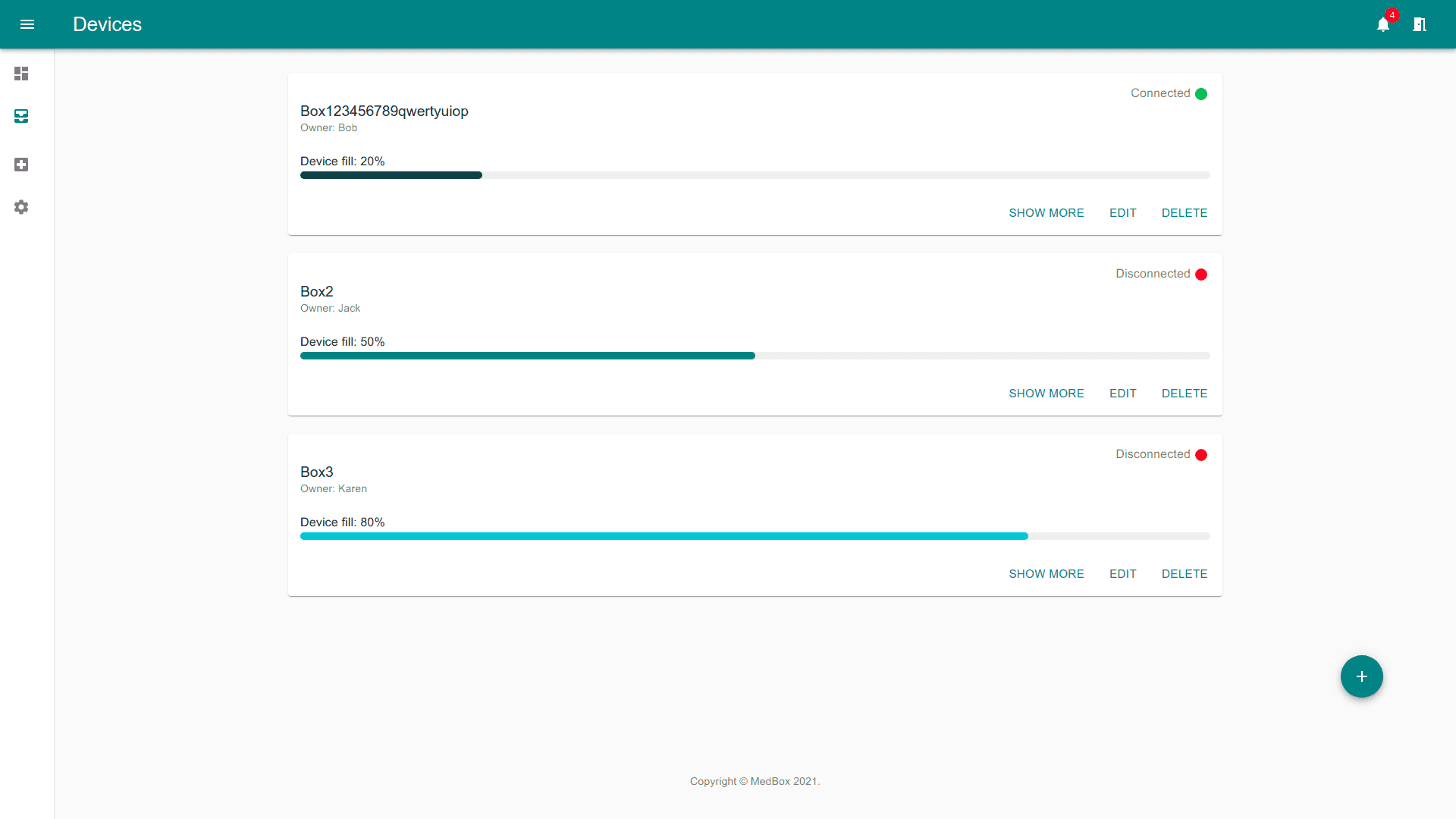1456x819 pixels.
Task: Click Box3's 80% fill progress bar
Action: 664,536
